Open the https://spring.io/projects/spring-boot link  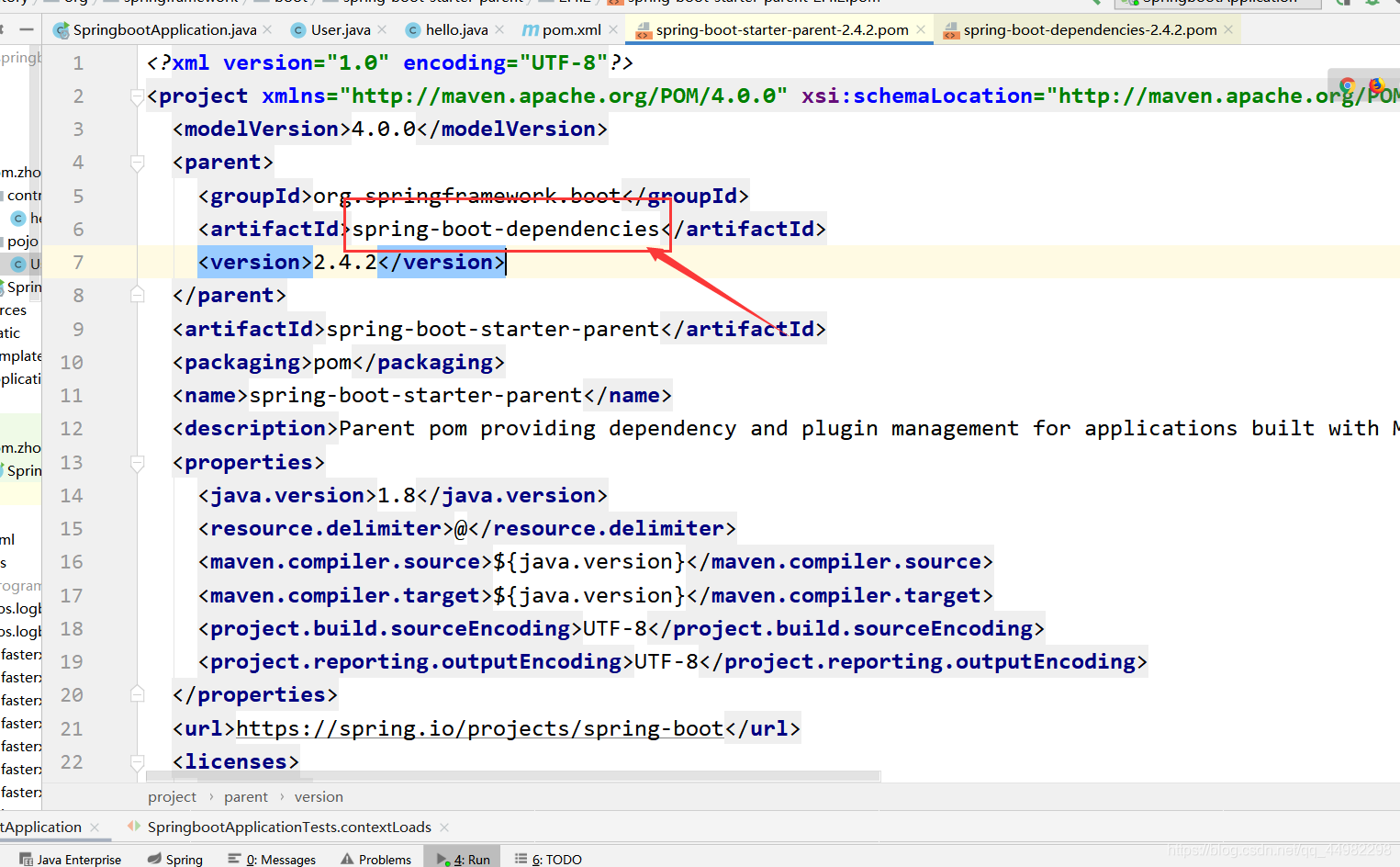pos(480,728)
